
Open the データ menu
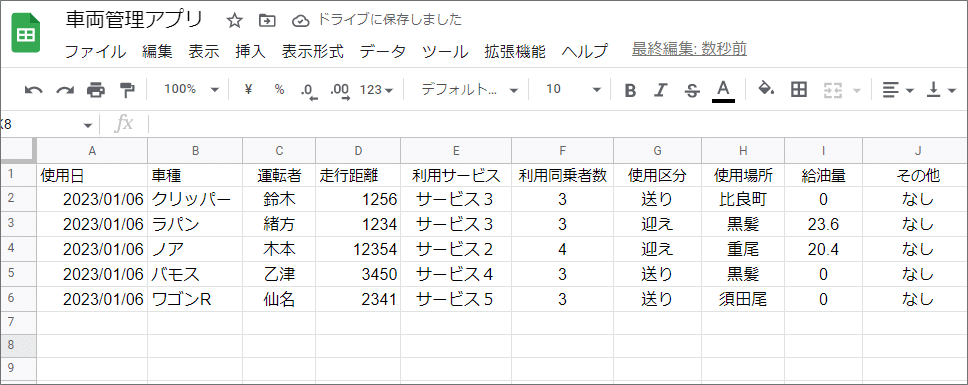(x=383, y=51)
